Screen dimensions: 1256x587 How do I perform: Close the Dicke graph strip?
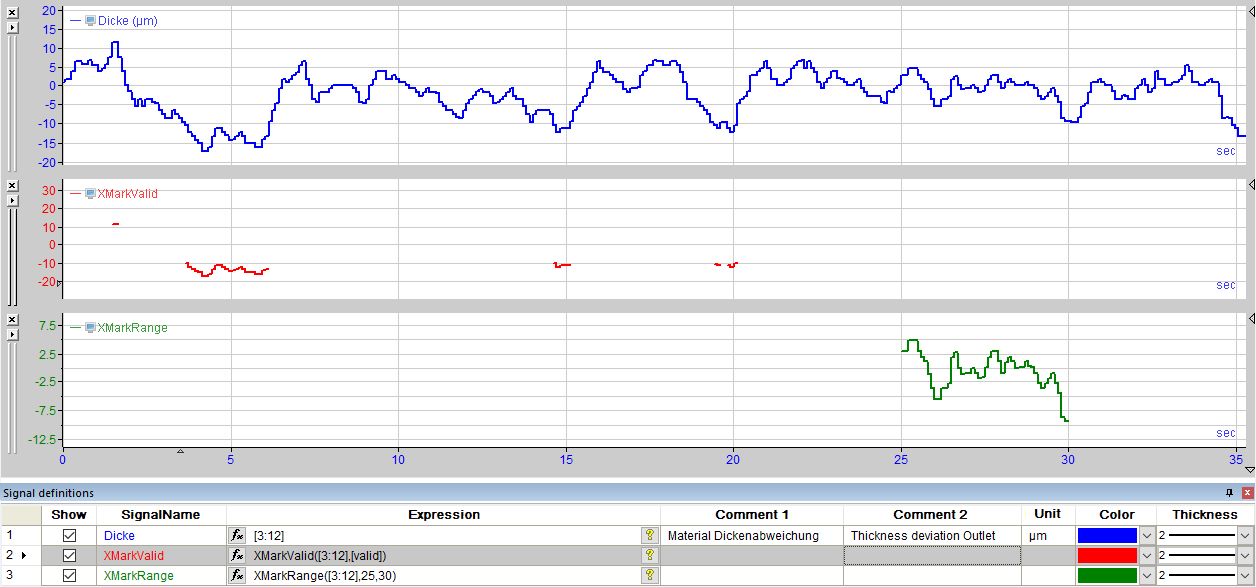pyautogui.click(x=12, y=14)
